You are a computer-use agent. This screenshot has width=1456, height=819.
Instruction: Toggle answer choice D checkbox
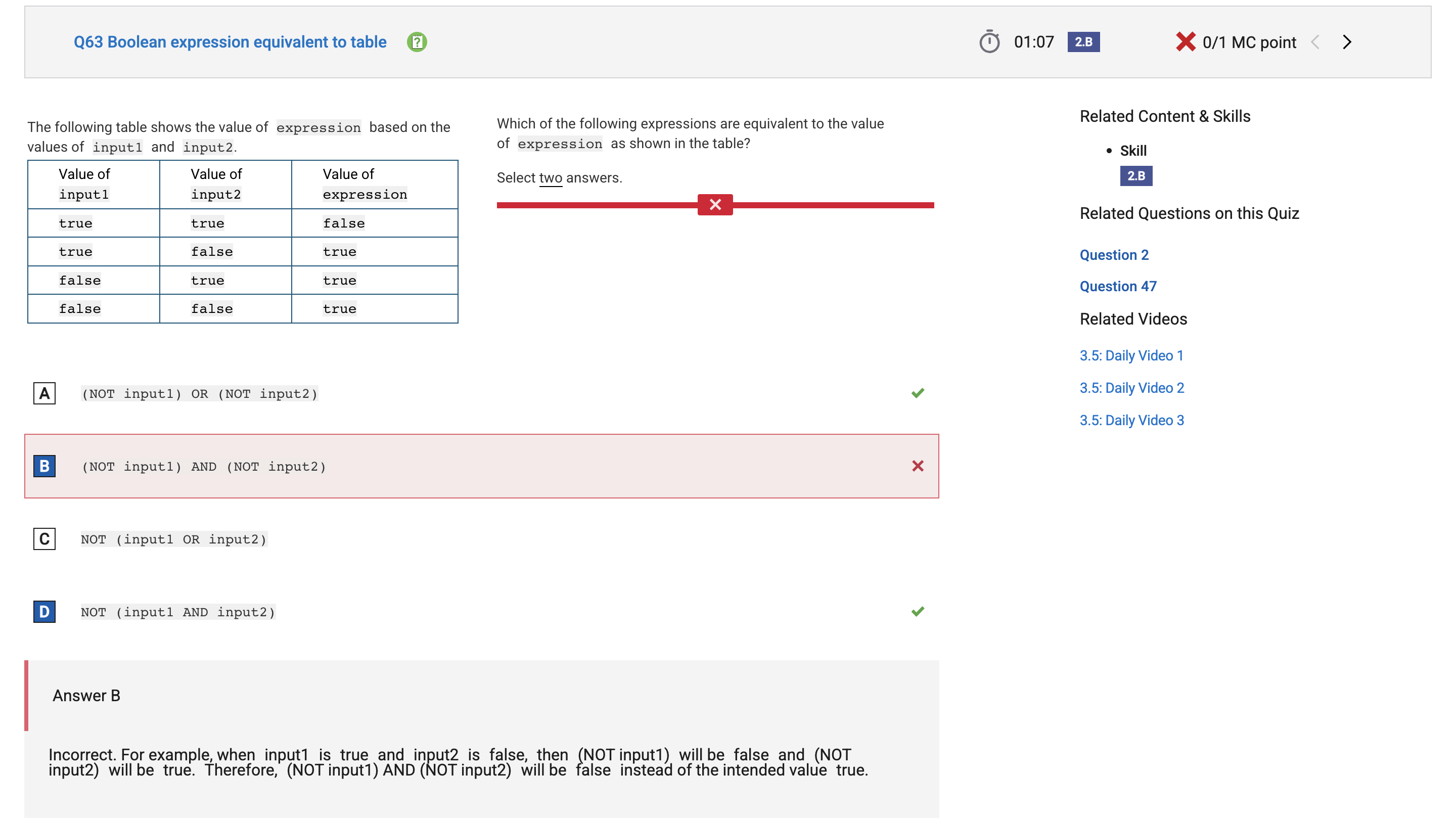coord(44,612)
